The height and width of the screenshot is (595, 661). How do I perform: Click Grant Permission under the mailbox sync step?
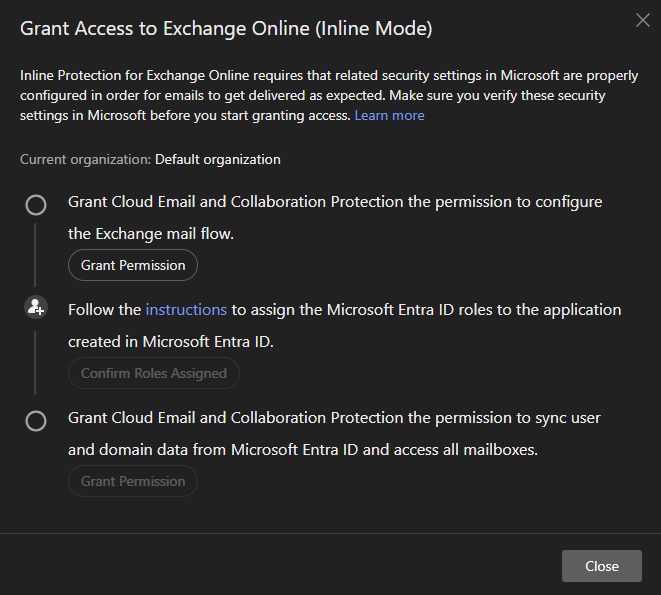133,481
